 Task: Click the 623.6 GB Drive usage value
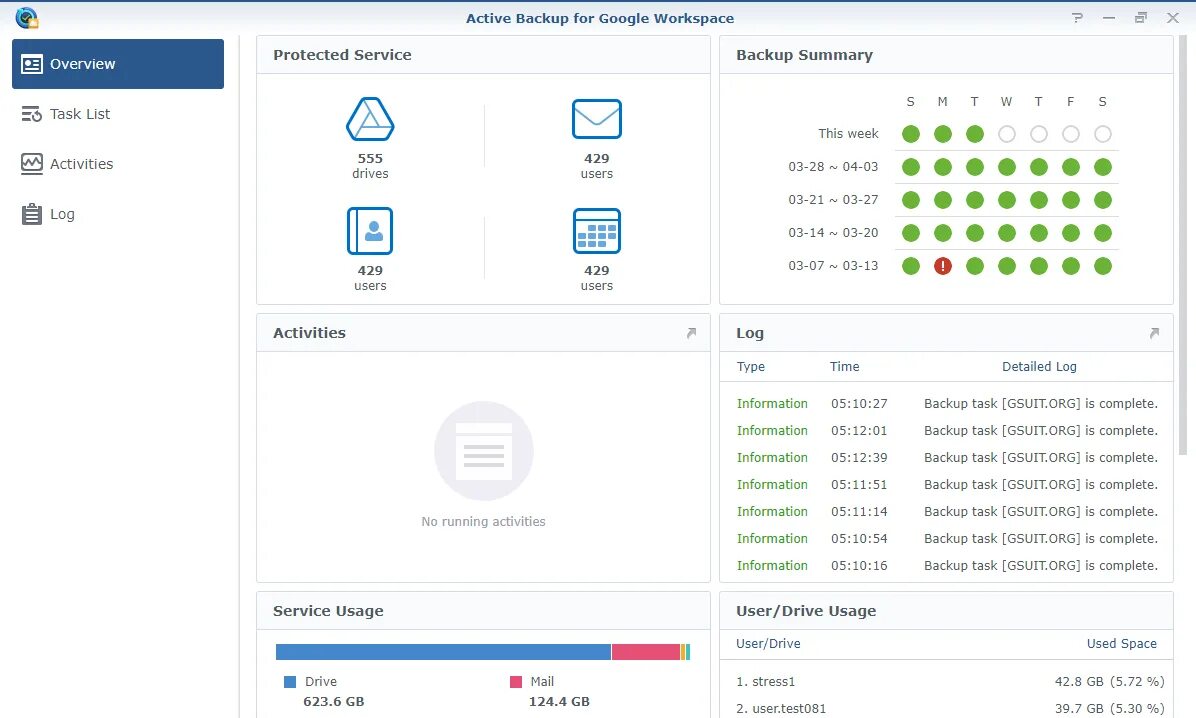coord(333,702)
